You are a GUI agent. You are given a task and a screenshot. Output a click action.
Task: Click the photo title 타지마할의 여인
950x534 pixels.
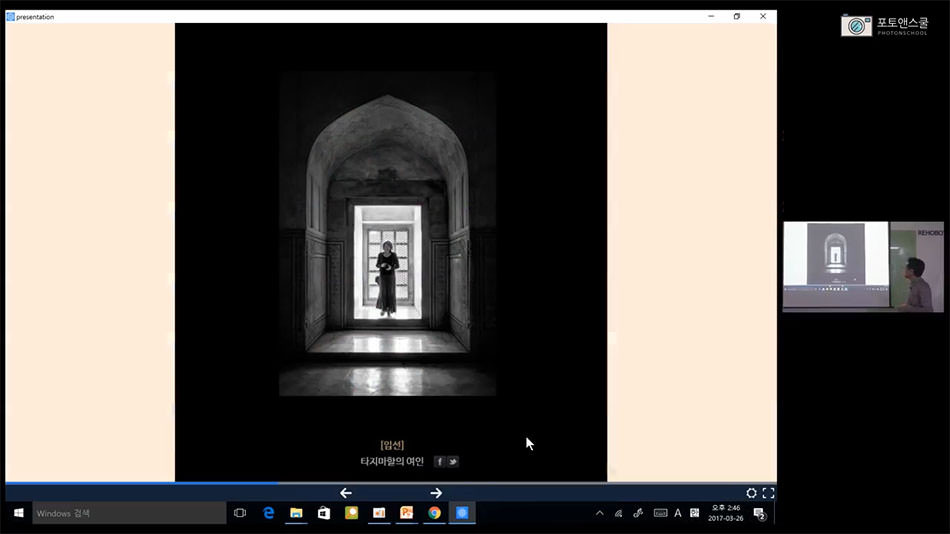[392, 462]
